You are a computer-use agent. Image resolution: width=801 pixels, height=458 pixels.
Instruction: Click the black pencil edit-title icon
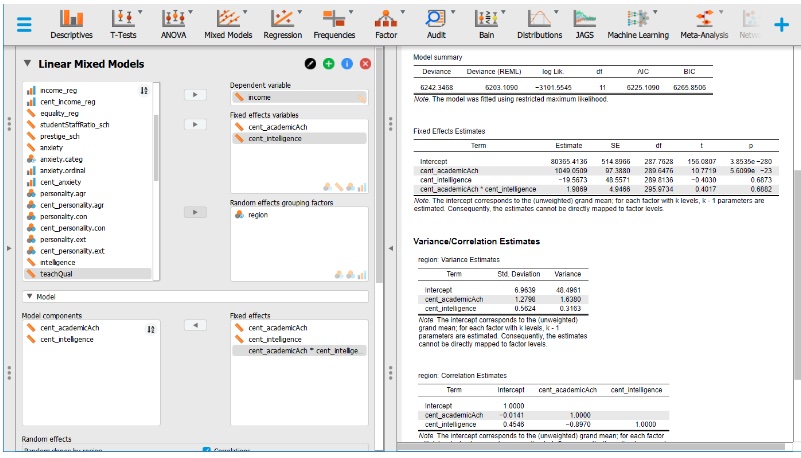pyautogui.click(x=310, y=64)
